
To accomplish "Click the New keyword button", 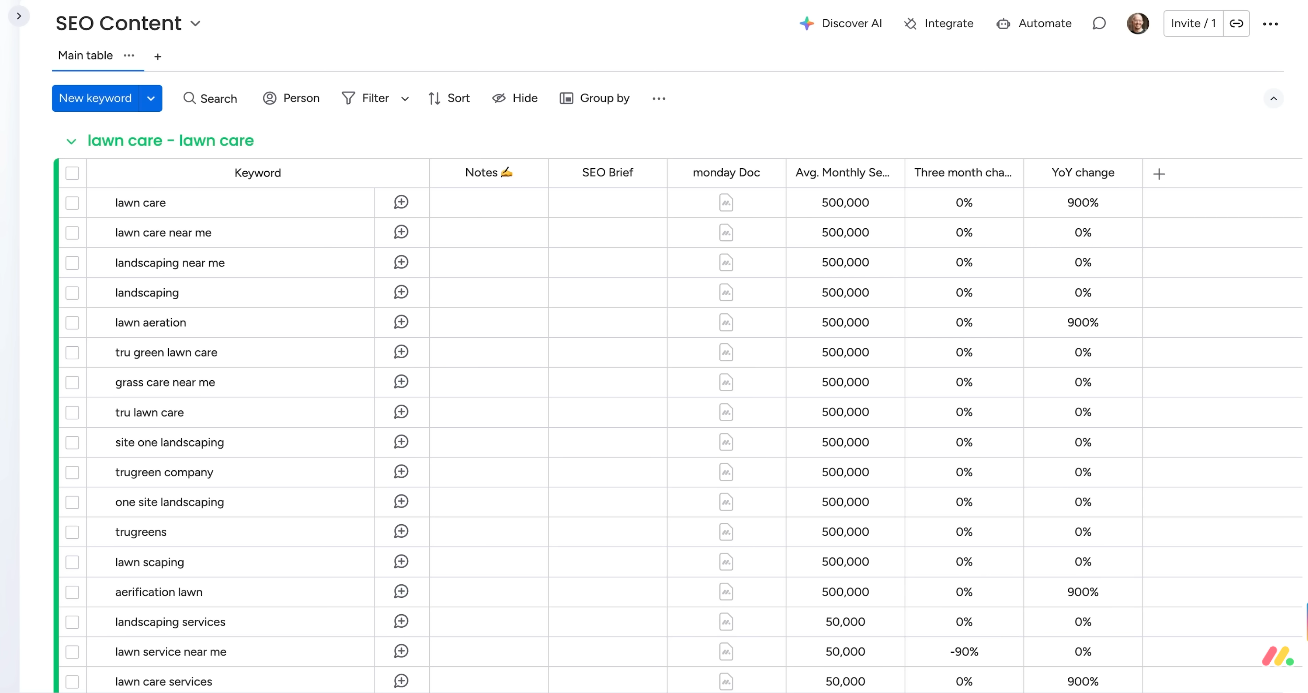I will (x=96, y=98).
